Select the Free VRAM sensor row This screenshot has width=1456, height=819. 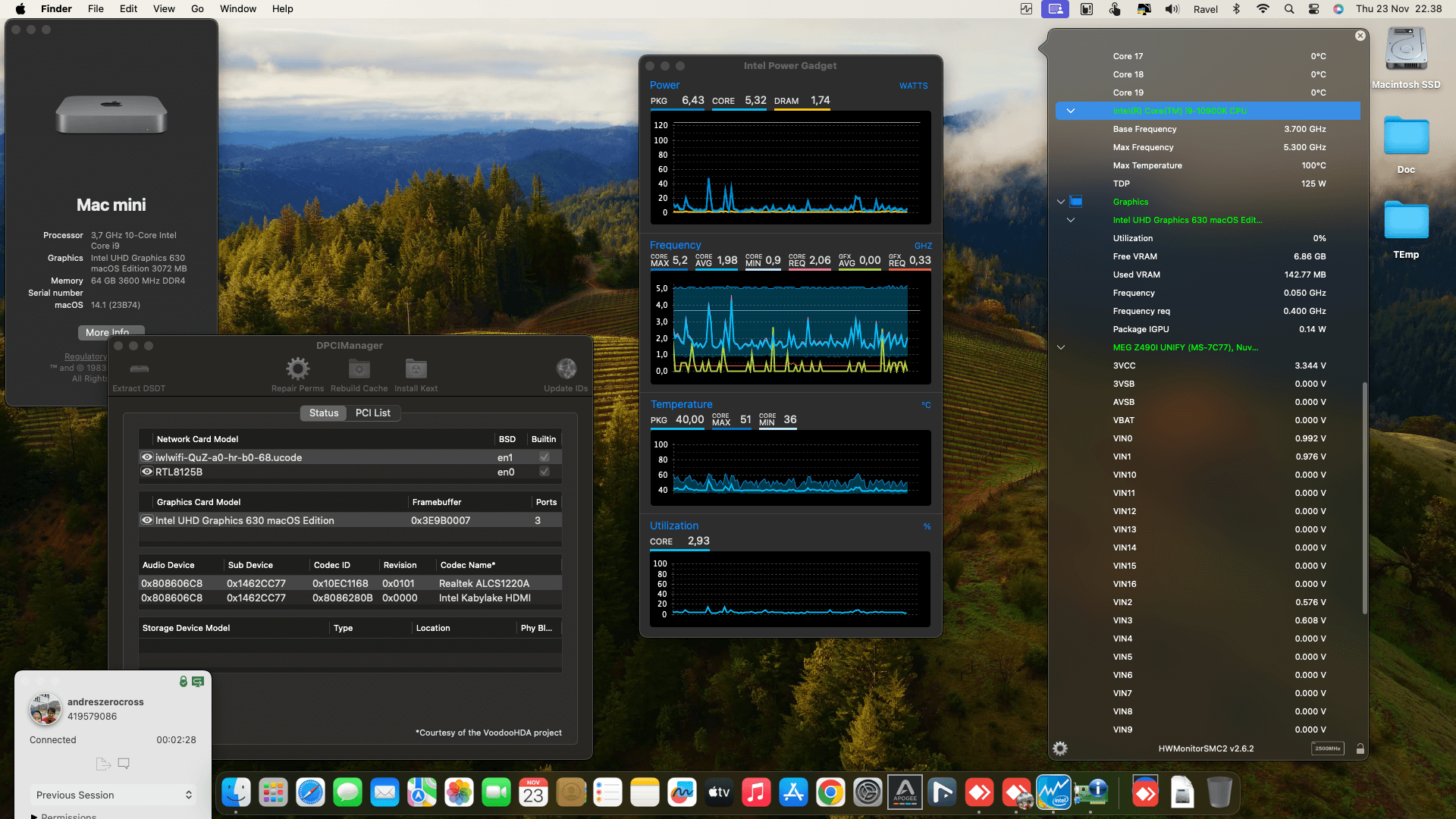pyautogui.click(x=1208, y=256)
